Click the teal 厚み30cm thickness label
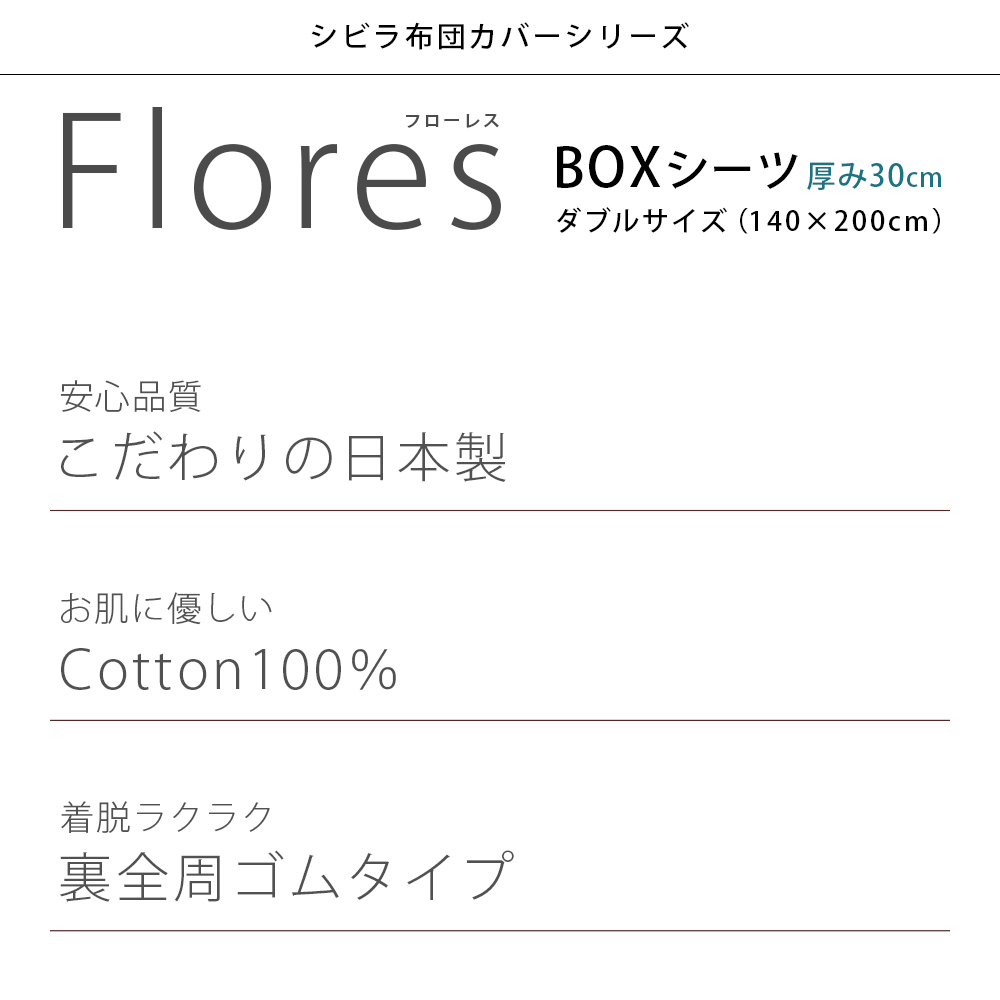1000x1000 pixels. pos(874,175)
